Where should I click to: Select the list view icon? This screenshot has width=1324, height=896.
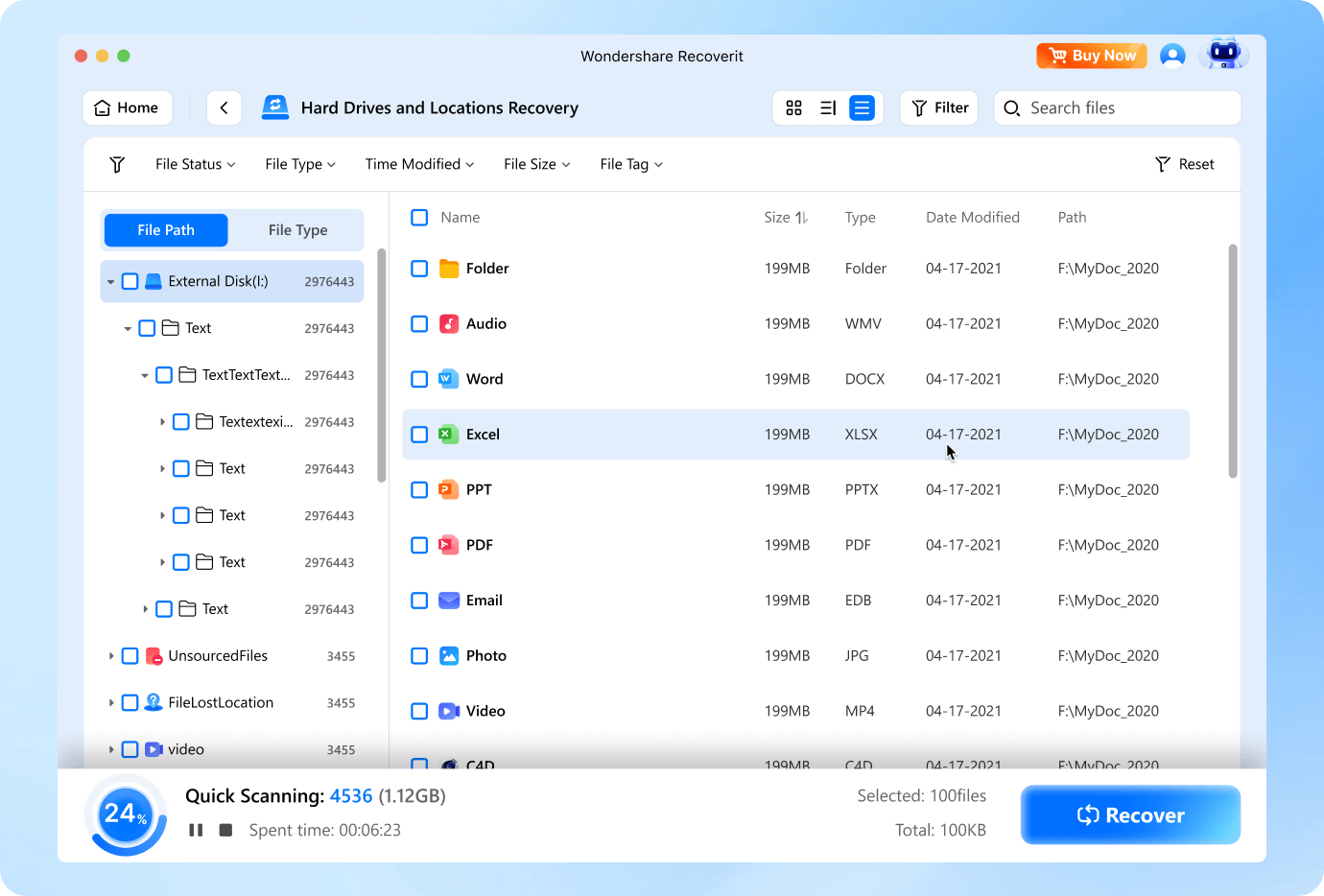(x=862, y=108)
